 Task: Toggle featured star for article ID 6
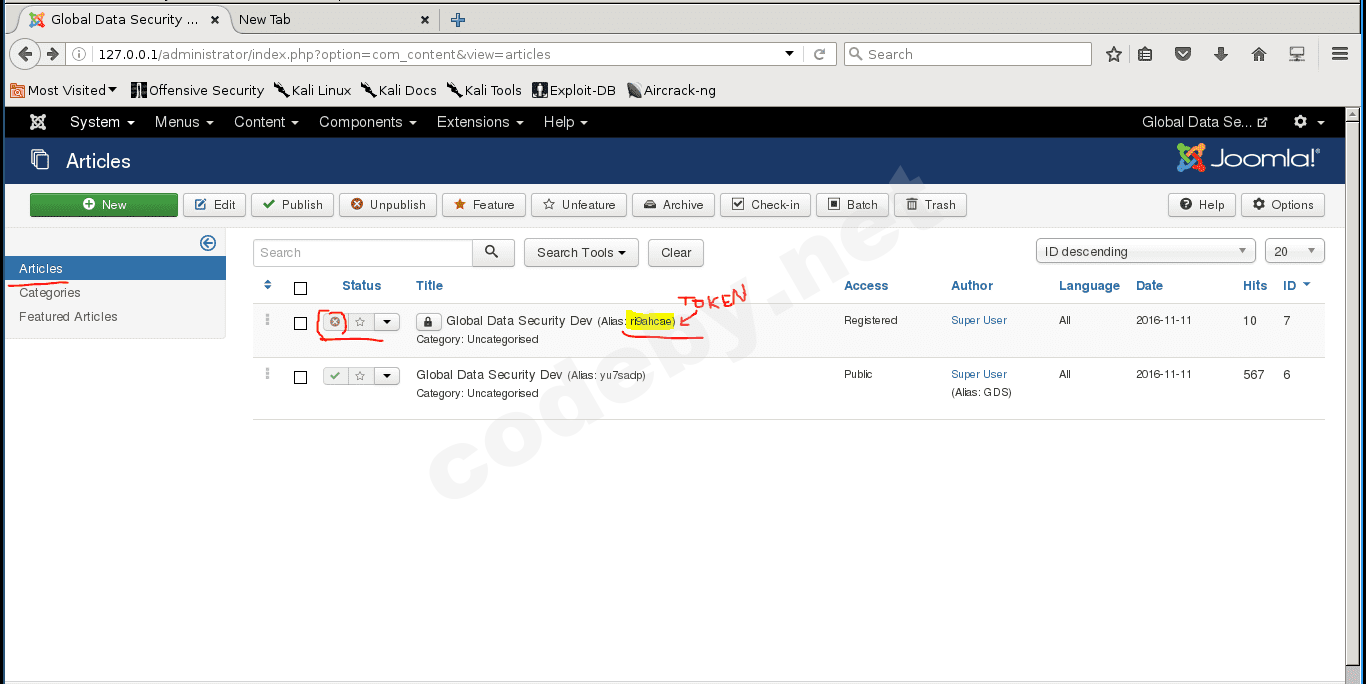coord(360,376)
